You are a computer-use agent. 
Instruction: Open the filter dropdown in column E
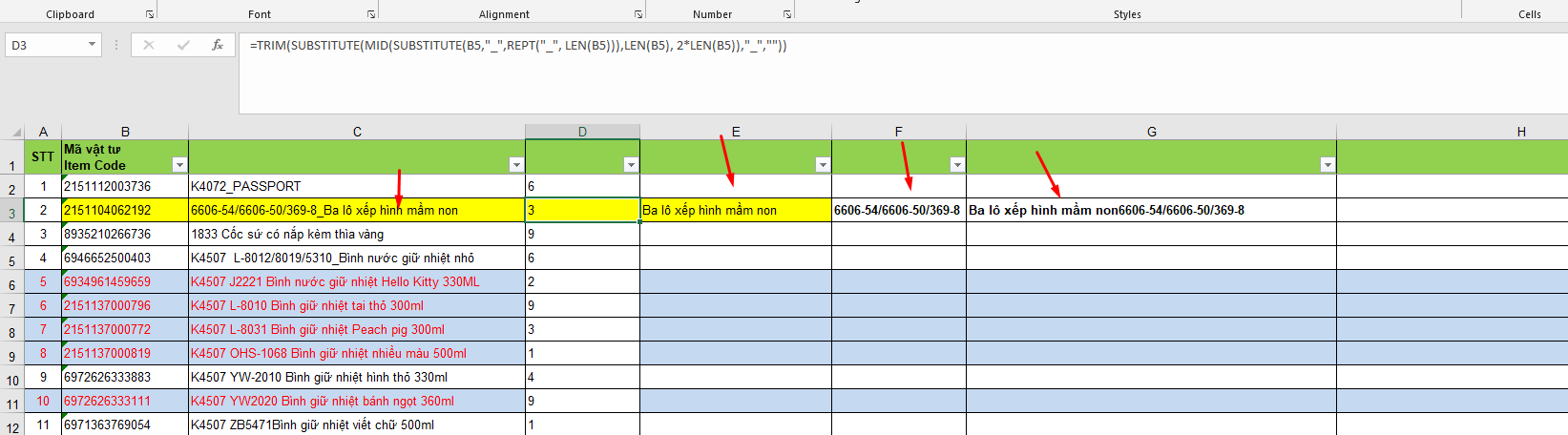tap(823, 165)
